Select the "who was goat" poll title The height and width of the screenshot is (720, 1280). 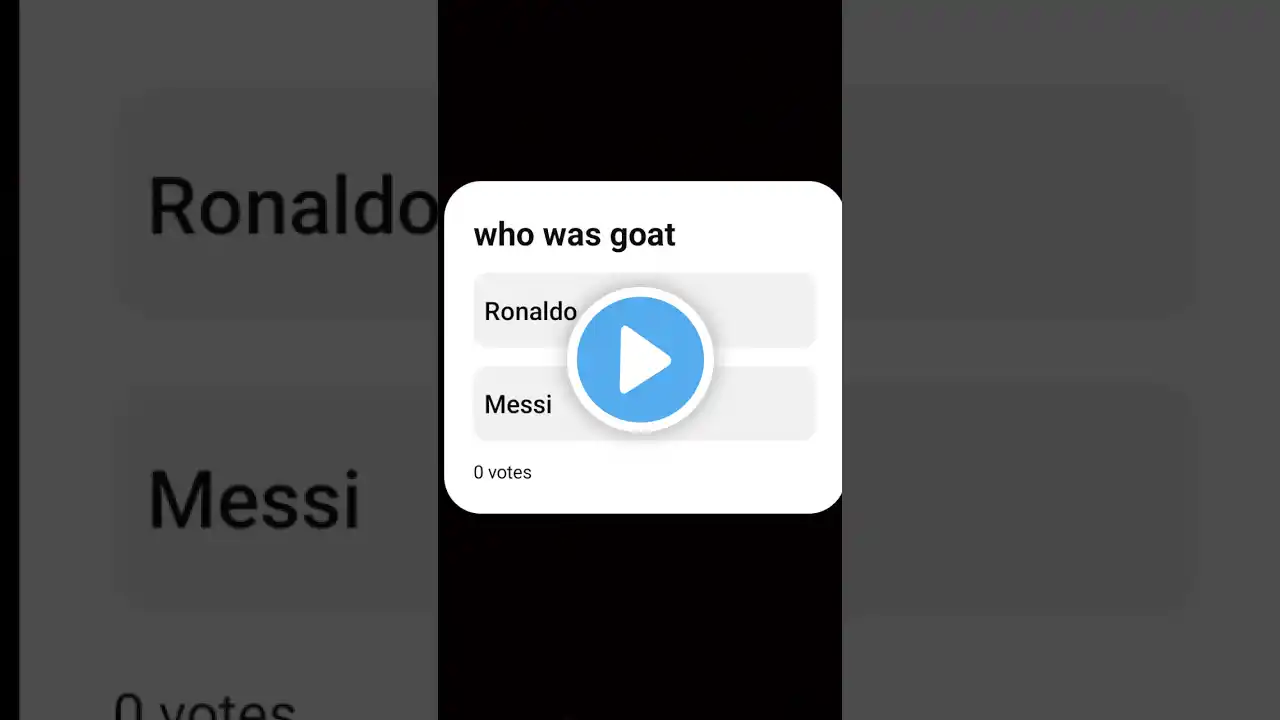tap(574, 234)
